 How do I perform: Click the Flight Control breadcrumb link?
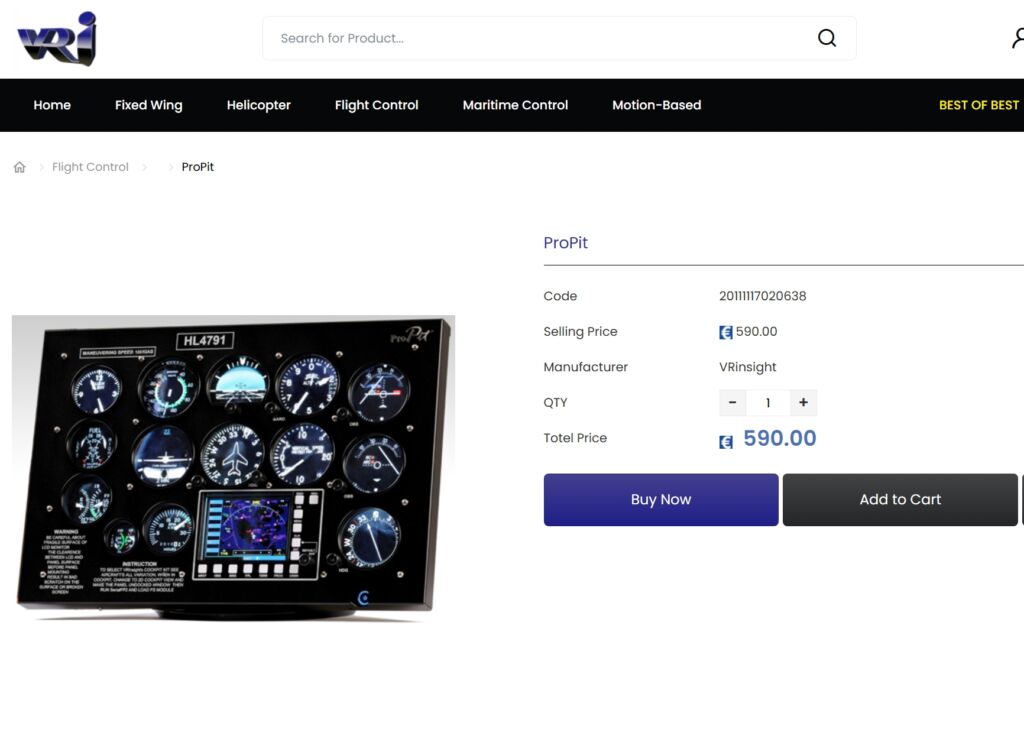tap(90, 167)
